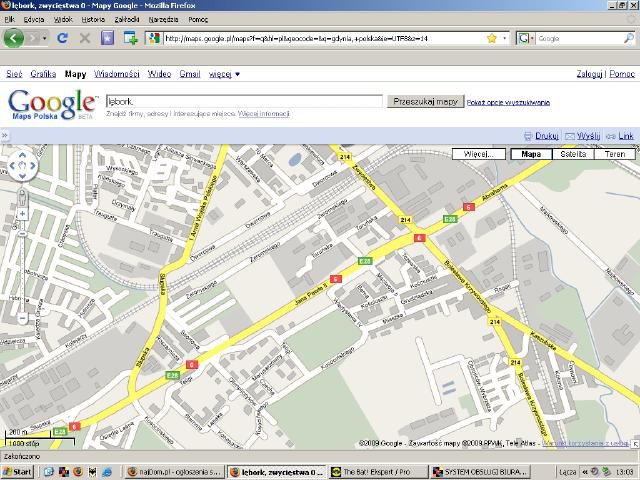Click the grayed forward arrow button
640x480 pixels.
(x=33, y=38)
